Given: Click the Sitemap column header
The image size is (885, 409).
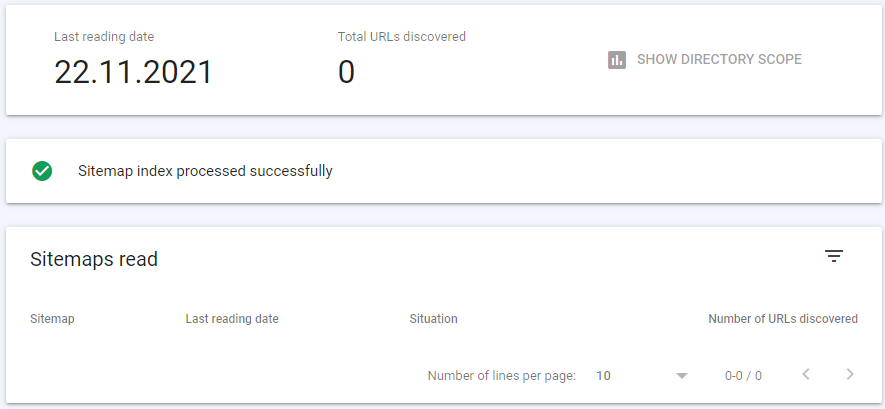Looking at the screenshot, I should coord(52,319).
